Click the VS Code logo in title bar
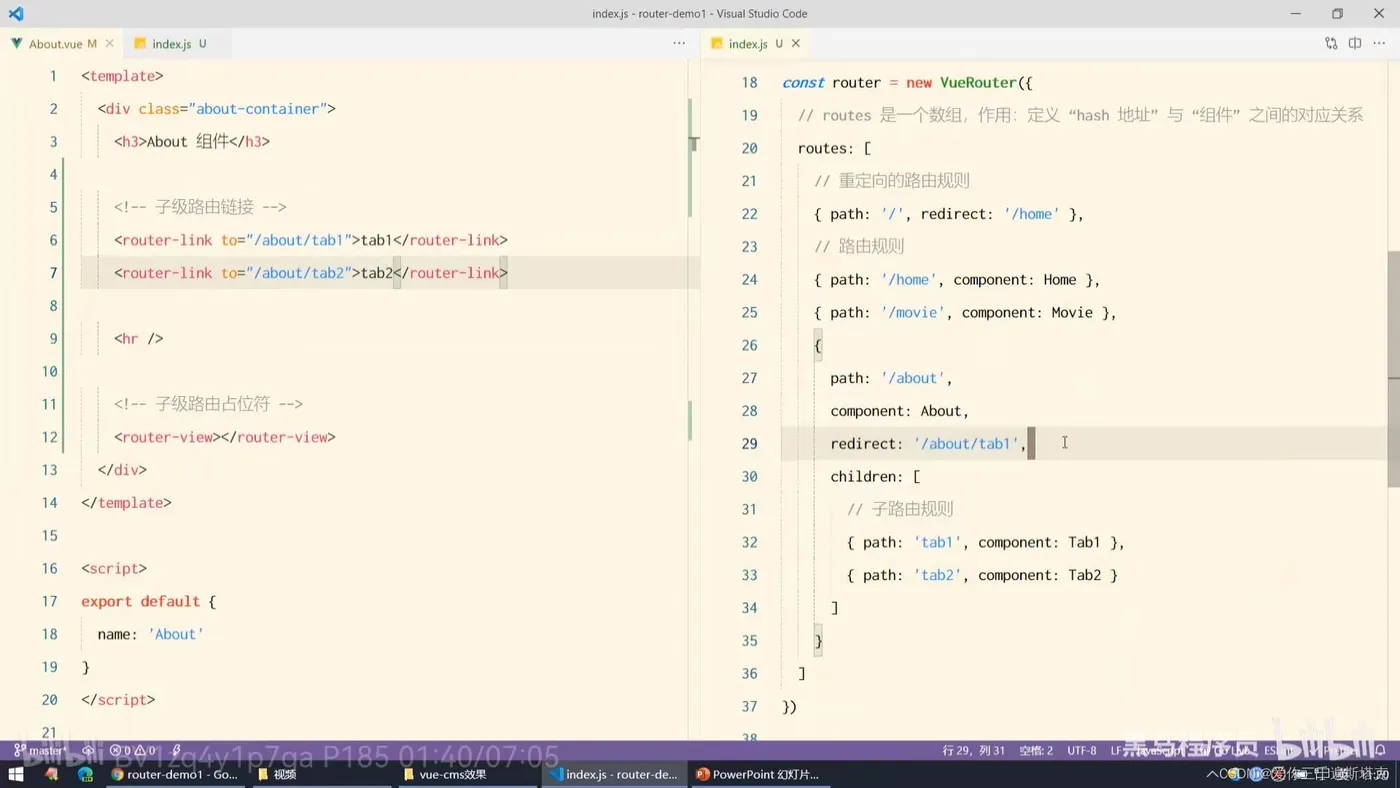 tap(16, 14)
